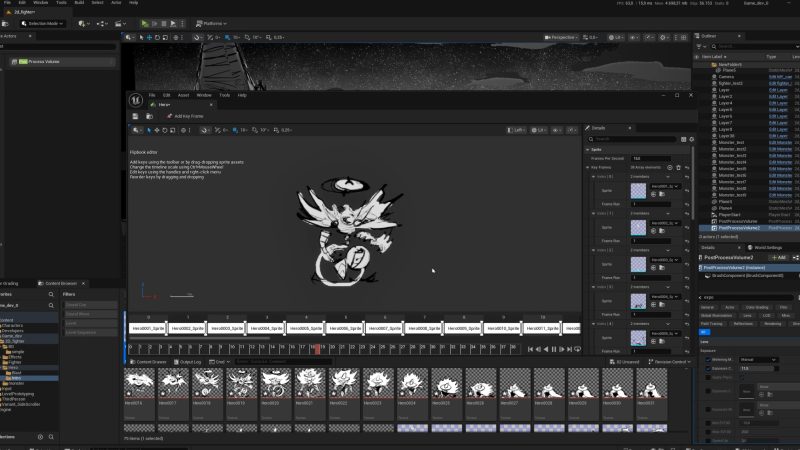Switch to the World Settings tab
Image resolution: width=800 pixels, height=450 pixels.
pyautogui.click(x=761, y=246)
